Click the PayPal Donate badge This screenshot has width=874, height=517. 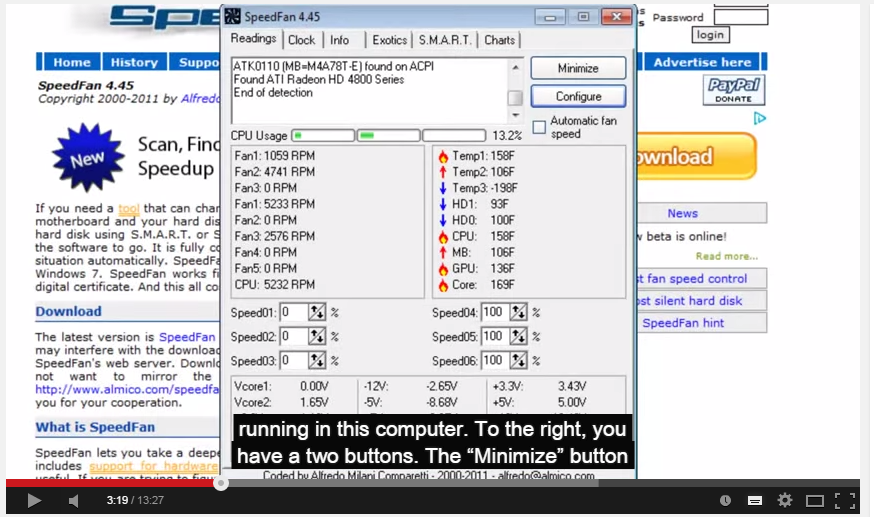click(x=734, y=90)
